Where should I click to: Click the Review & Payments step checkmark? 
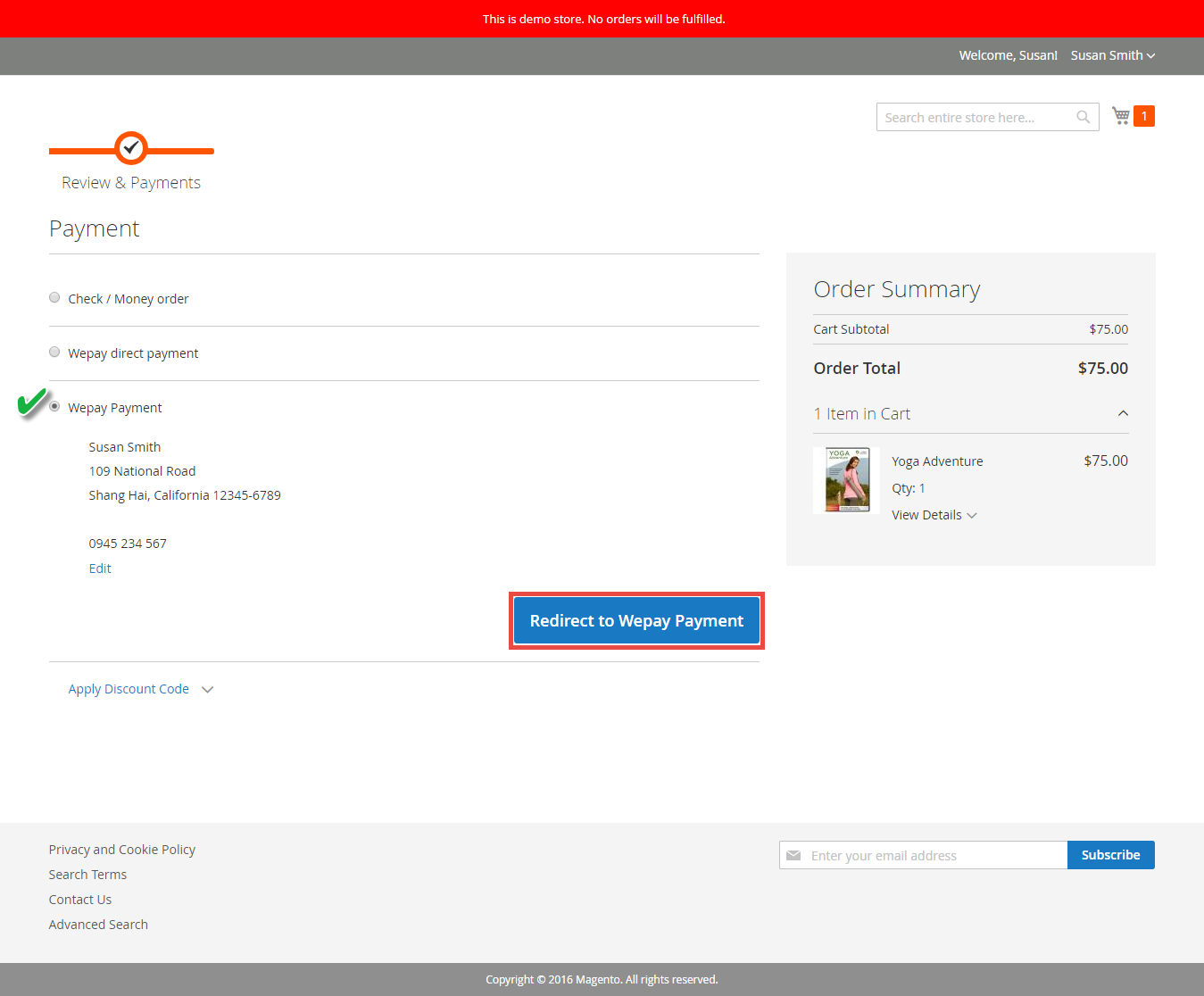tap(131, 148)
